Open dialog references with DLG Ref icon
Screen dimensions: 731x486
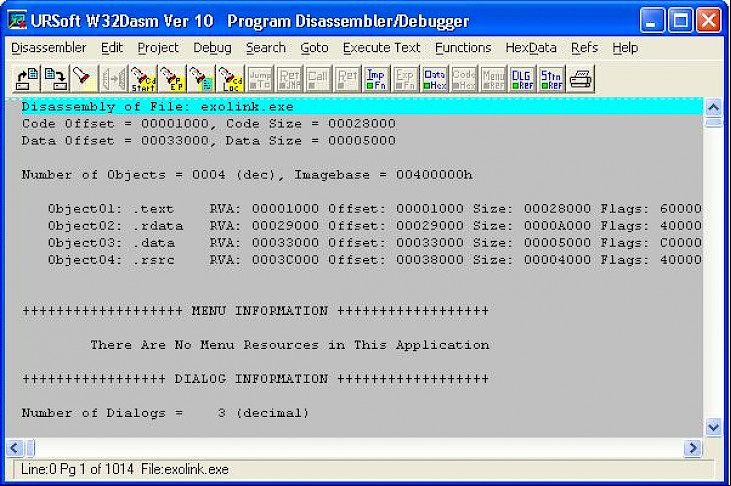(522, 78)
